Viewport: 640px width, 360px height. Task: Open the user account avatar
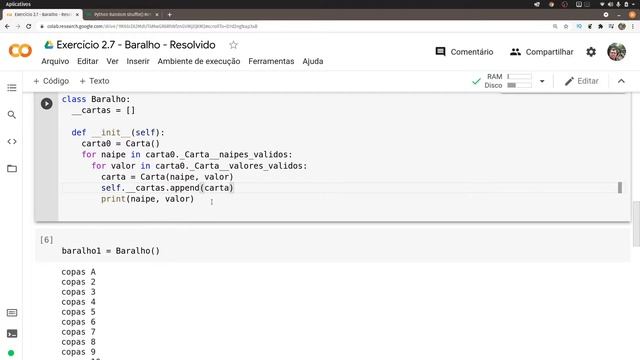coord(616,52)
